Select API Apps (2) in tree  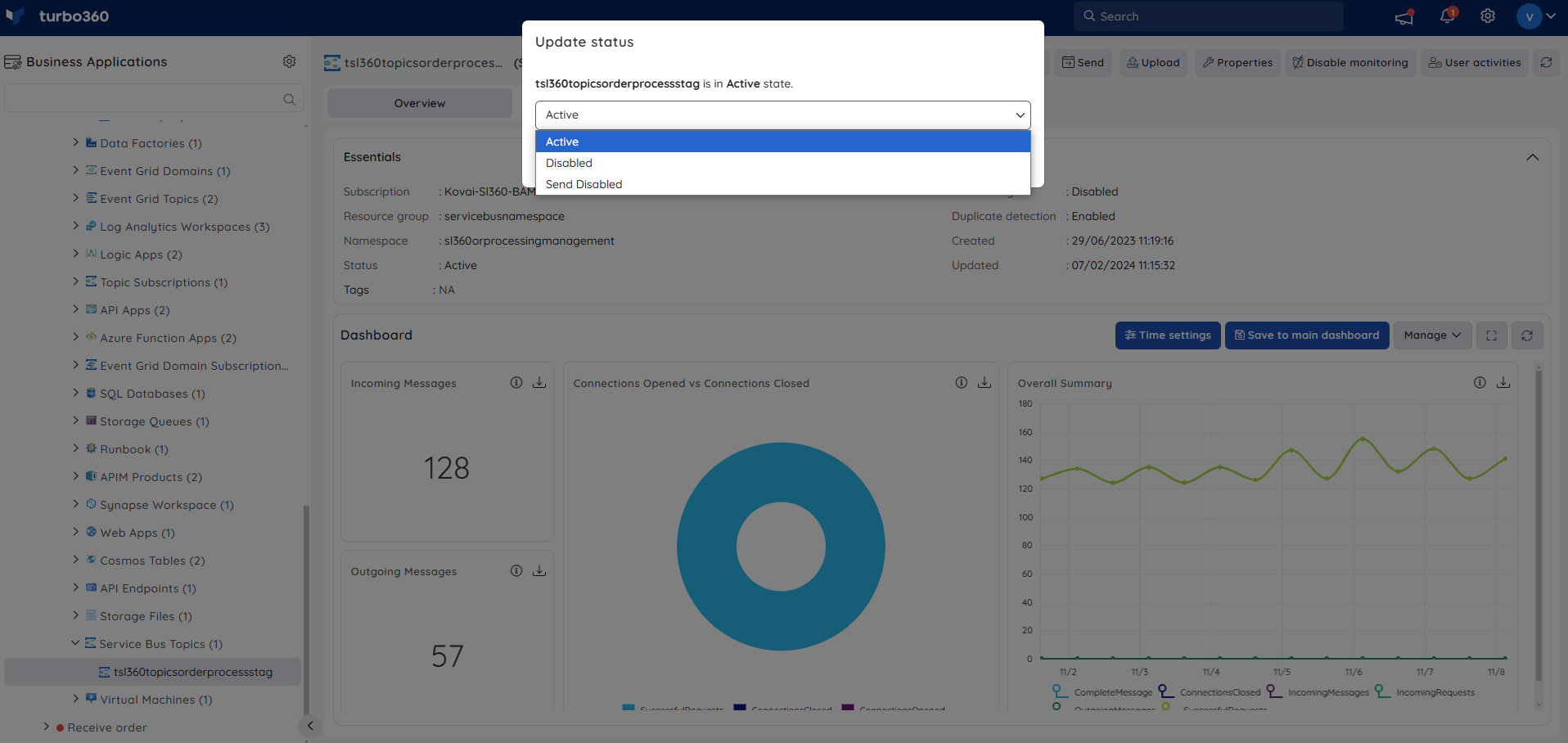[x=134, y=310]
